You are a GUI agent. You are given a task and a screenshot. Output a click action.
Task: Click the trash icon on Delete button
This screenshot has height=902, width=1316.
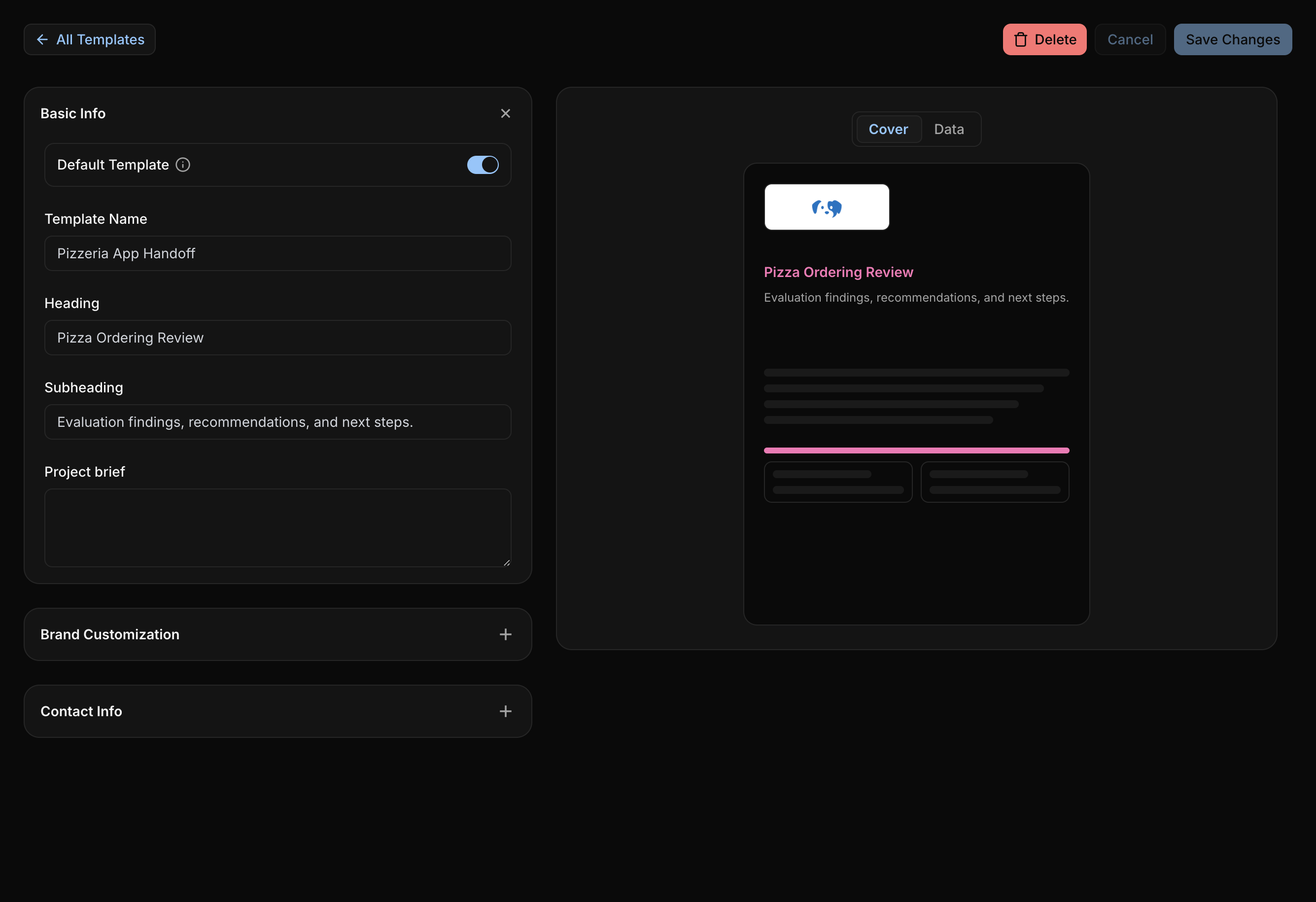(x=1020, y=39)
